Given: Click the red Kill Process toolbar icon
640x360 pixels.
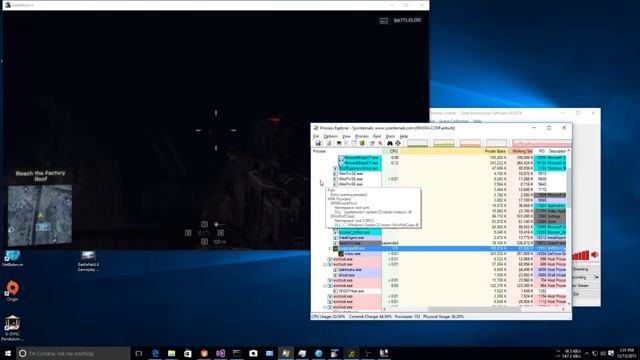Looking at the screenshot, I should (380, 143).
